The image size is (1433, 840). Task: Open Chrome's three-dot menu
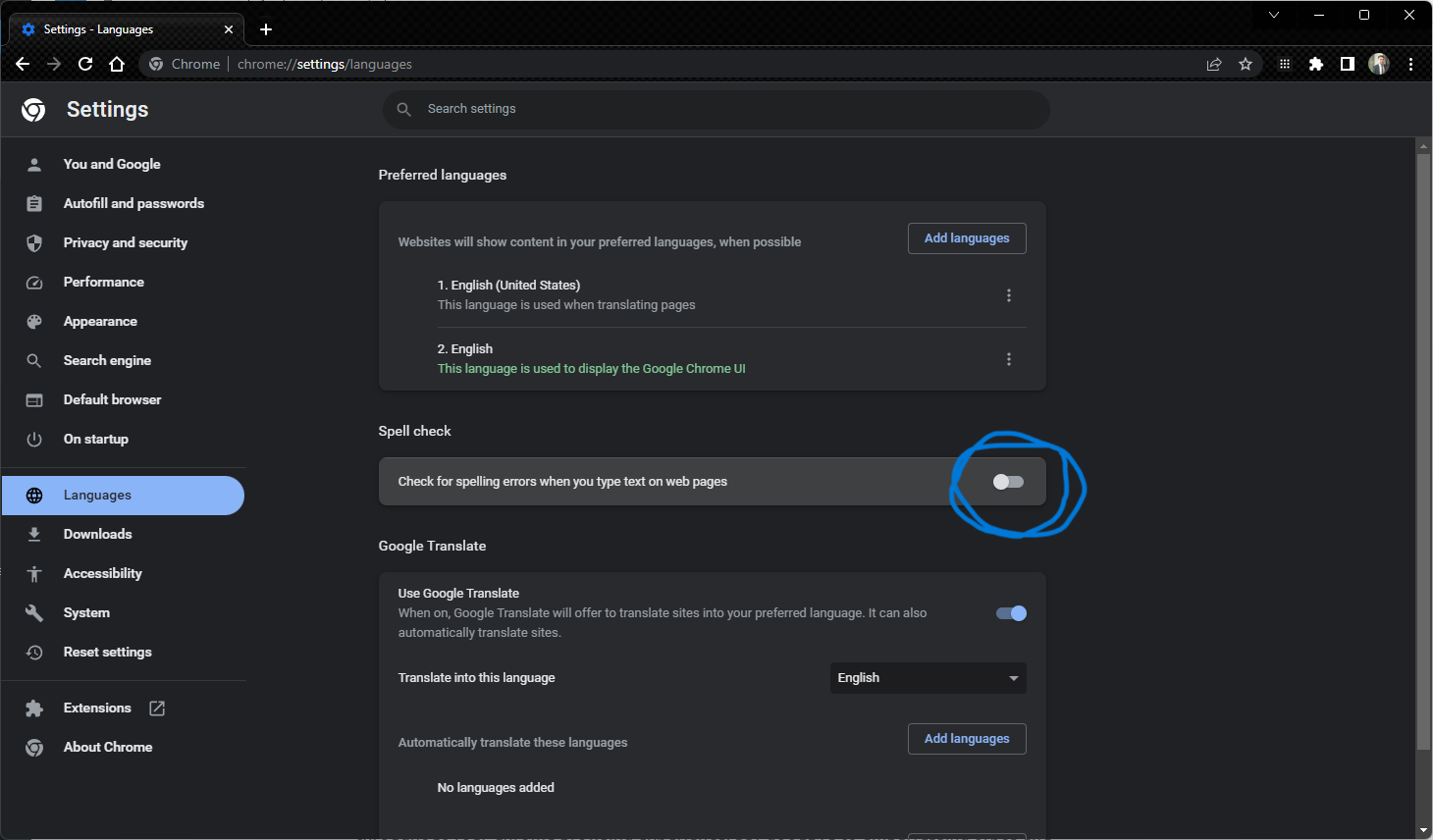coord(1410,64)
